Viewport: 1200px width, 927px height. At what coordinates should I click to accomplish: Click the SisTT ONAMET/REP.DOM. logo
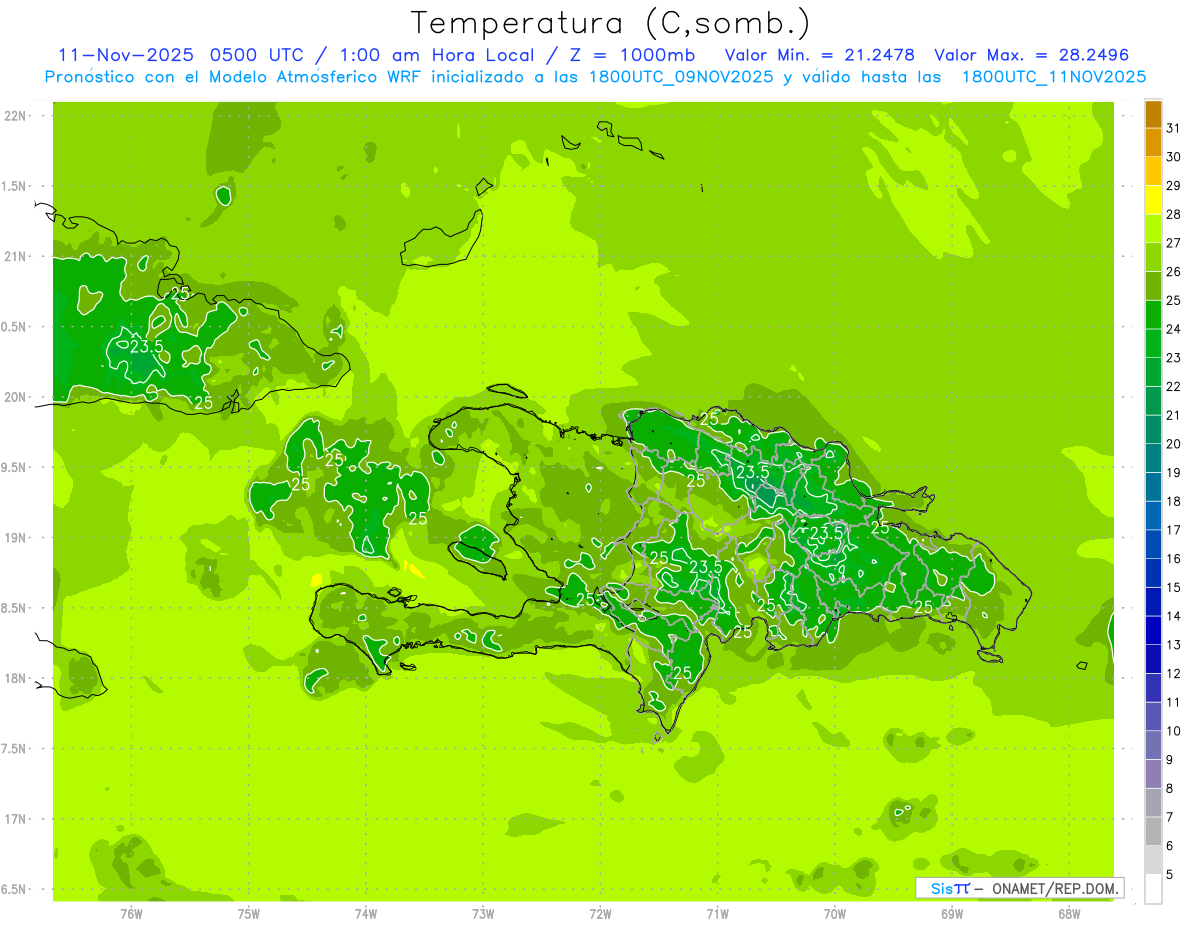pos(1020,888)
